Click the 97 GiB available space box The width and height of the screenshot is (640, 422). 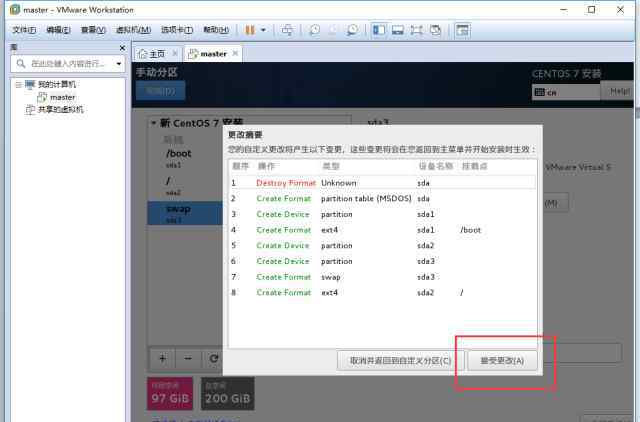coord(170,393)
